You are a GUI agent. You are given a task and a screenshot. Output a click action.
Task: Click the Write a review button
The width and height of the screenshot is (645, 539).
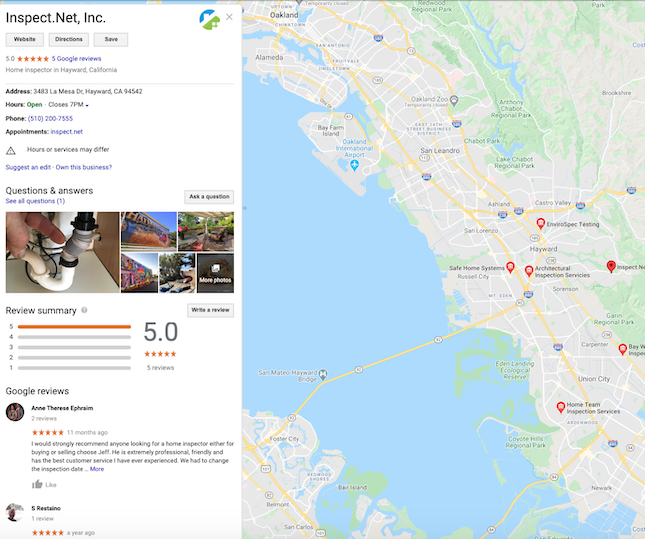click(210, 310)
